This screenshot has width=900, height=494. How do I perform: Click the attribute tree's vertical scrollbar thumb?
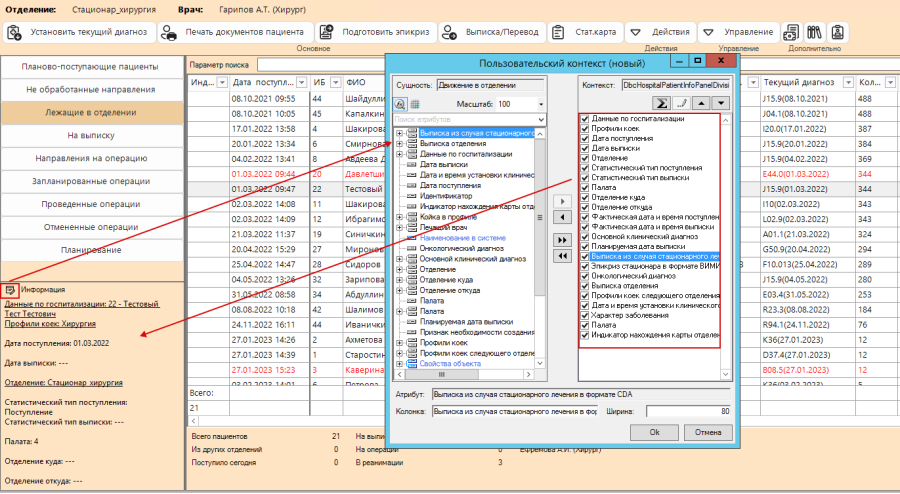click(x=540, y=217)
